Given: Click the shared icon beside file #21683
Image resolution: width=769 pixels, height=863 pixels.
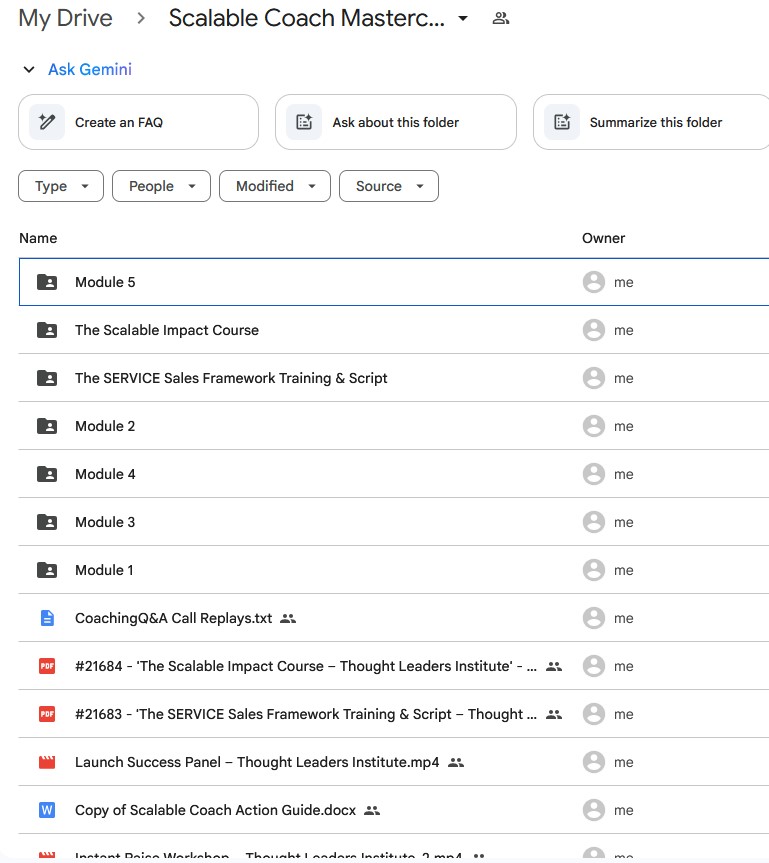Looking at the screenshot, I should pos(554,714).
